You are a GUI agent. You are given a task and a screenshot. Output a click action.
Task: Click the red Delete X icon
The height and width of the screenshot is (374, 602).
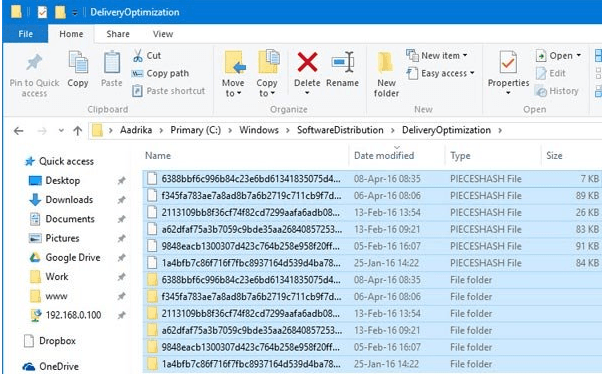[307, 62]
